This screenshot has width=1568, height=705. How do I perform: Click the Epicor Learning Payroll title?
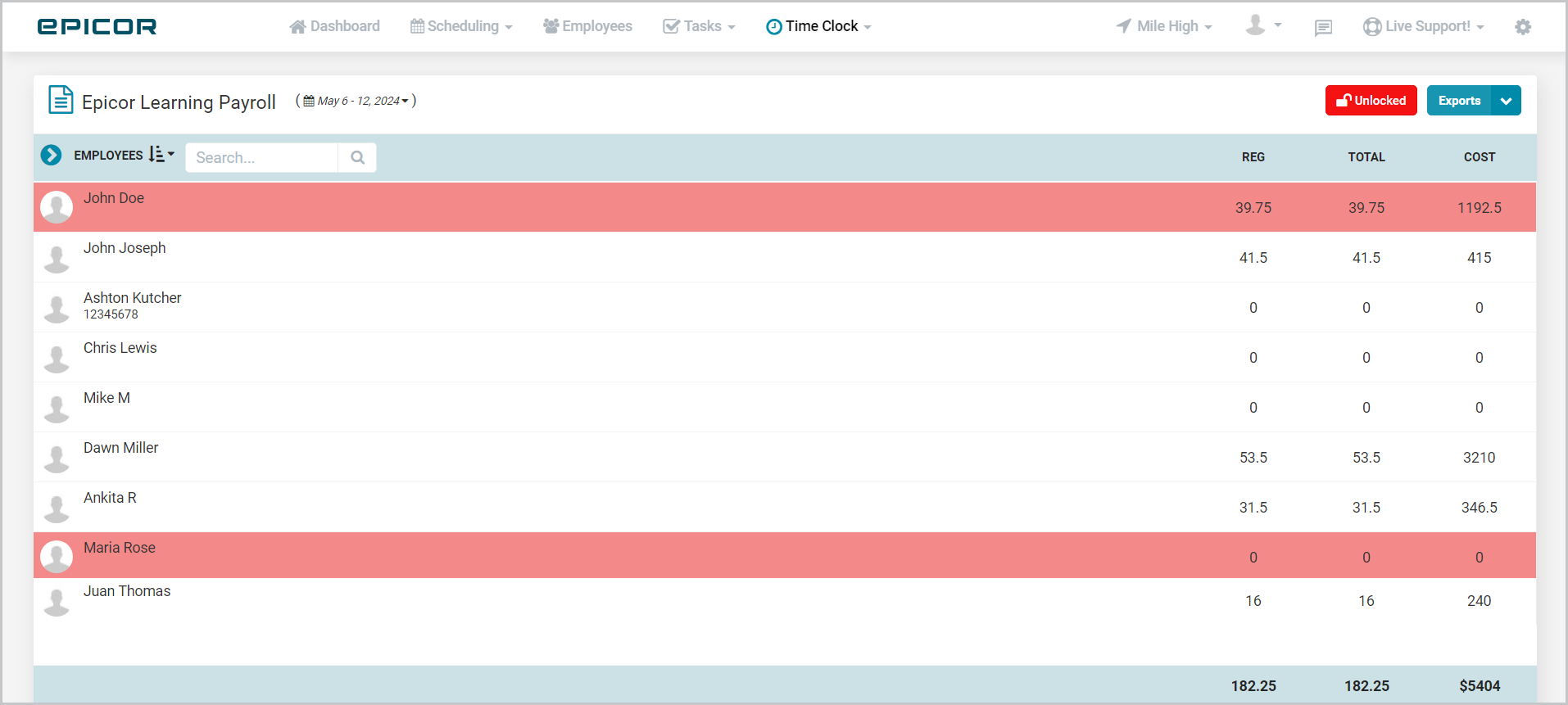(x=179, y=102)
